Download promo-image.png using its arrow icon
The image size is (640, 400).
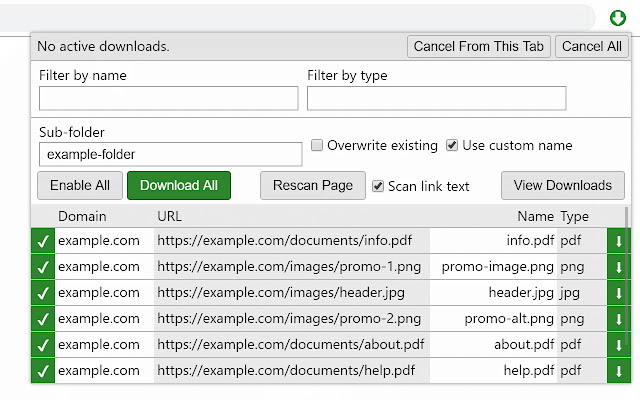click(x=618, y=267)
